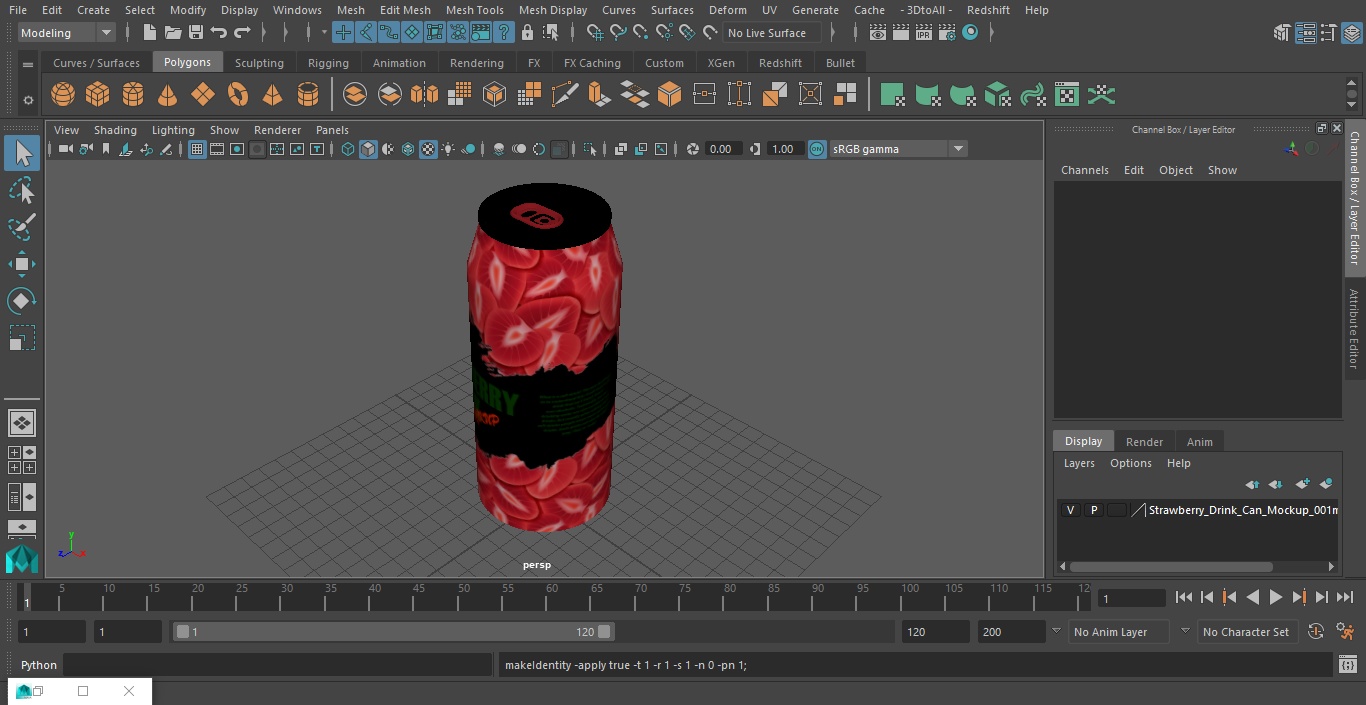Open the Channels menu in Channel Box
Screen dimensions: 1366x705
[x=1085, y=170]
